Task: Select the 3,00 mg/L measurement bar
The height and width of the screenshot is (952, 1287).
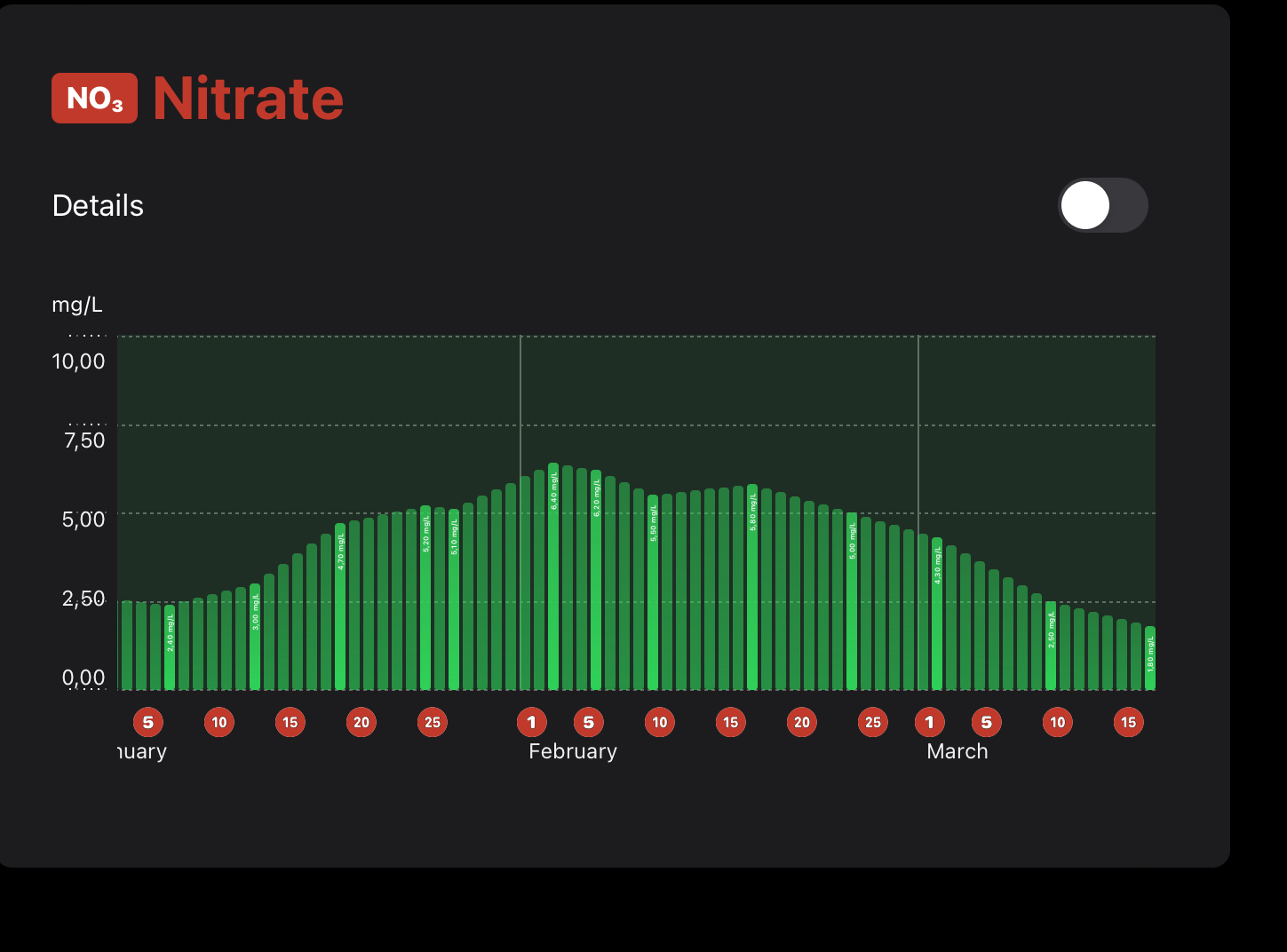Action: pyautogui.click(x=255, y=638)
